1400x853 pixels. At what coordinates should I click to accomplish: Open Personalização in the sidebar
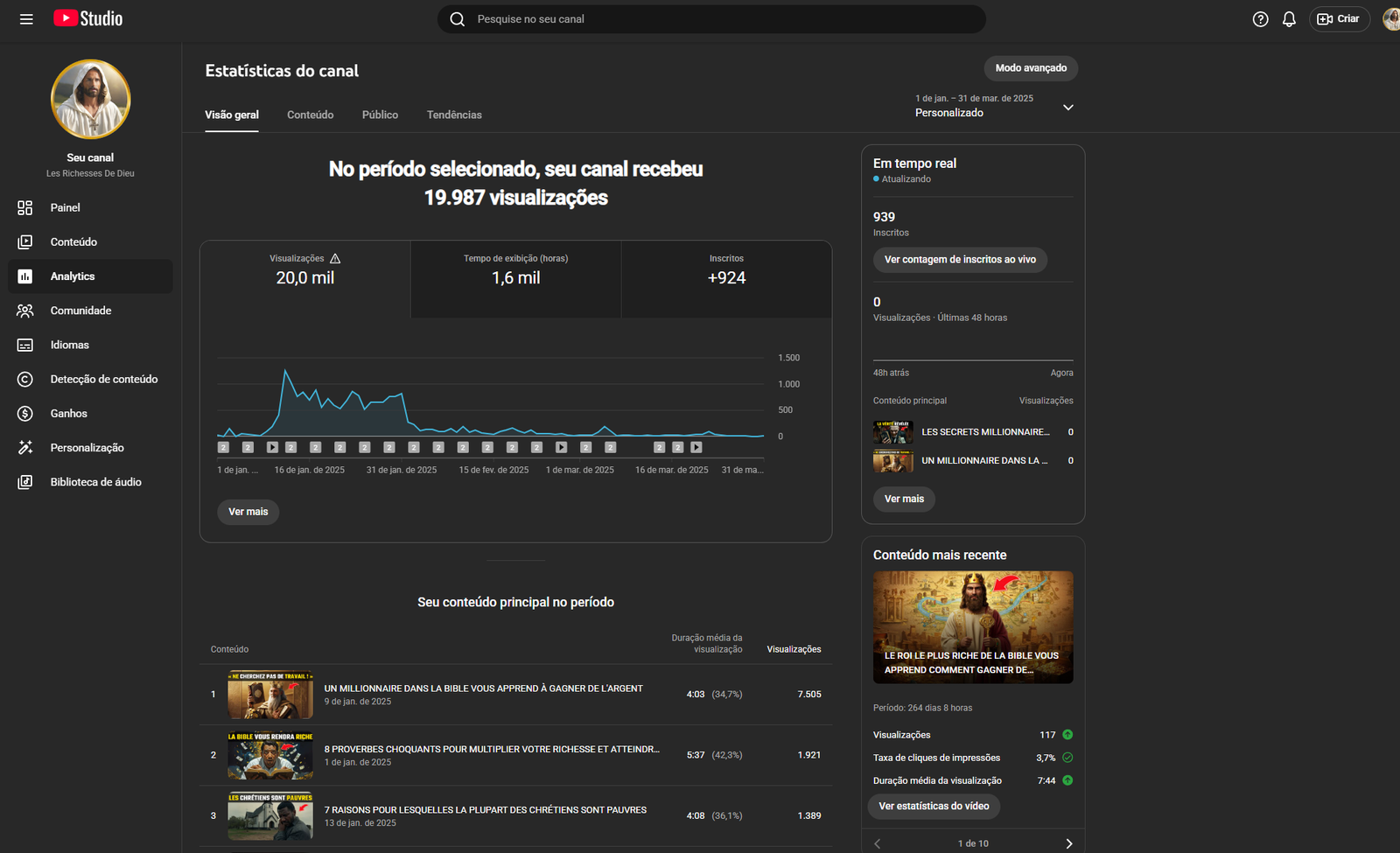click(x=87, y=448)
